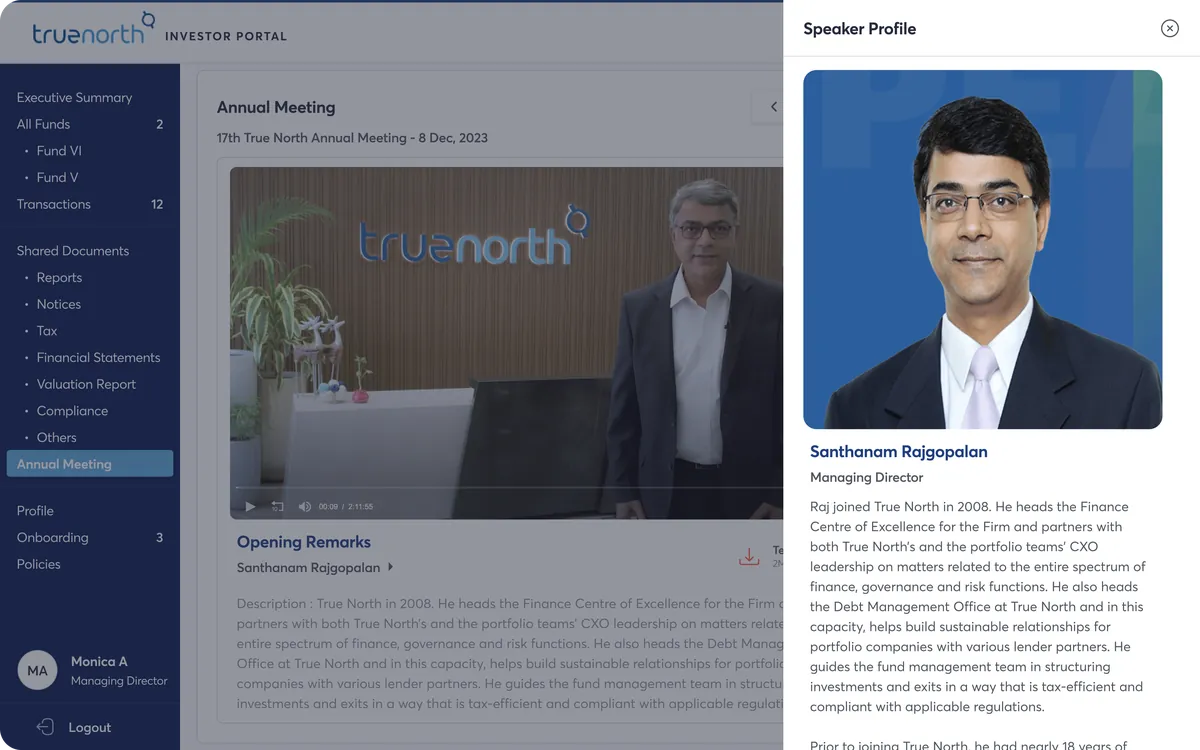The height and width of the screenshot is (750, 1200).
Task: Toggle the video loop icon
Action: (278, 506)
